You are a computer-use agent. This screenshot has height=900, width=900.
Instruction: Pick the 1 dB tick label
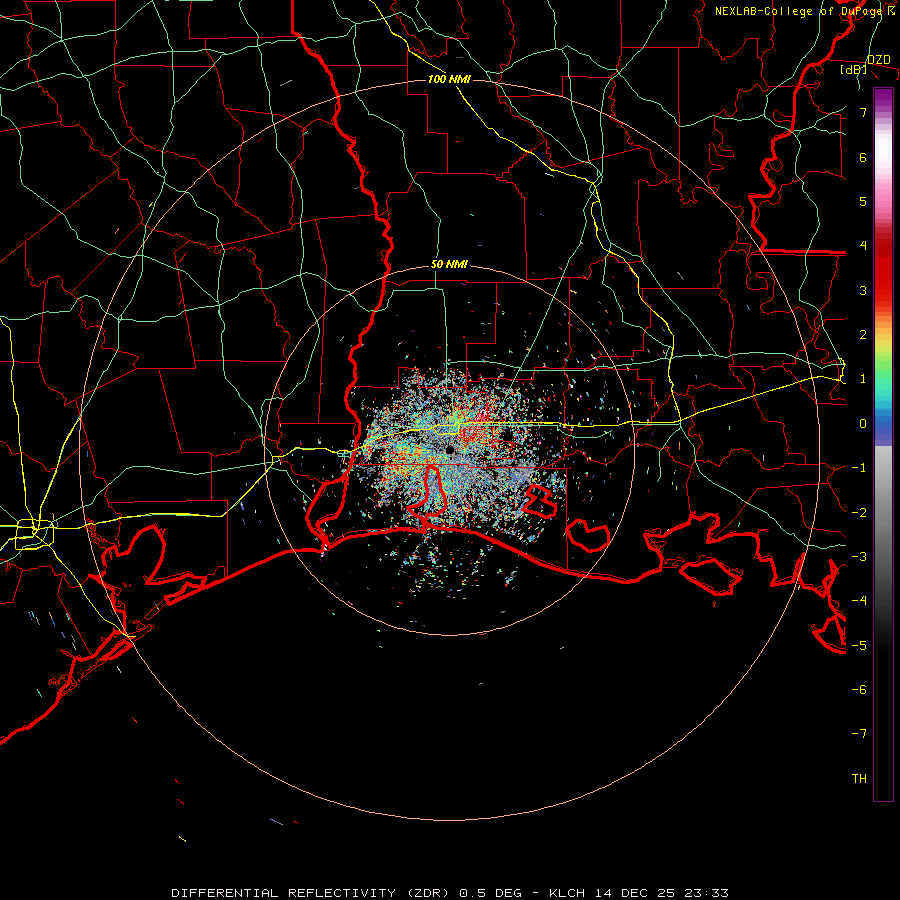click(863, 379)
